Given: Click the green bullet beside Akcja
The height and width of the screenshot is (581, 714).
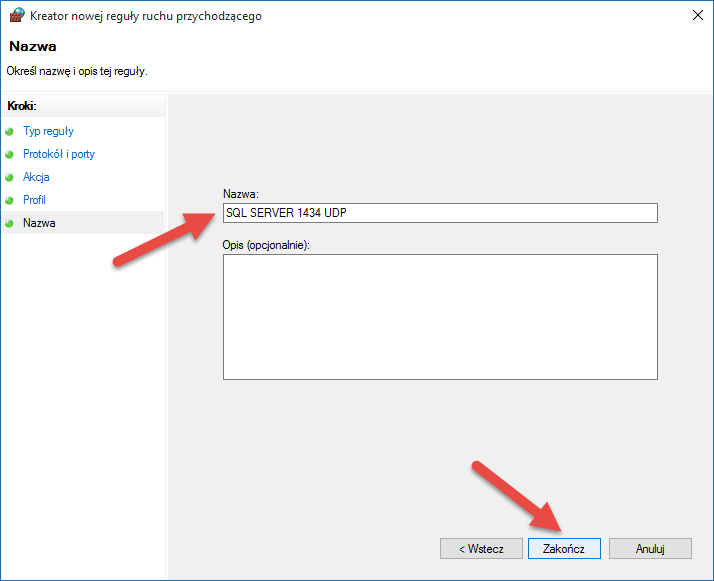Looking at the screenshot, I should pos(10,177).
